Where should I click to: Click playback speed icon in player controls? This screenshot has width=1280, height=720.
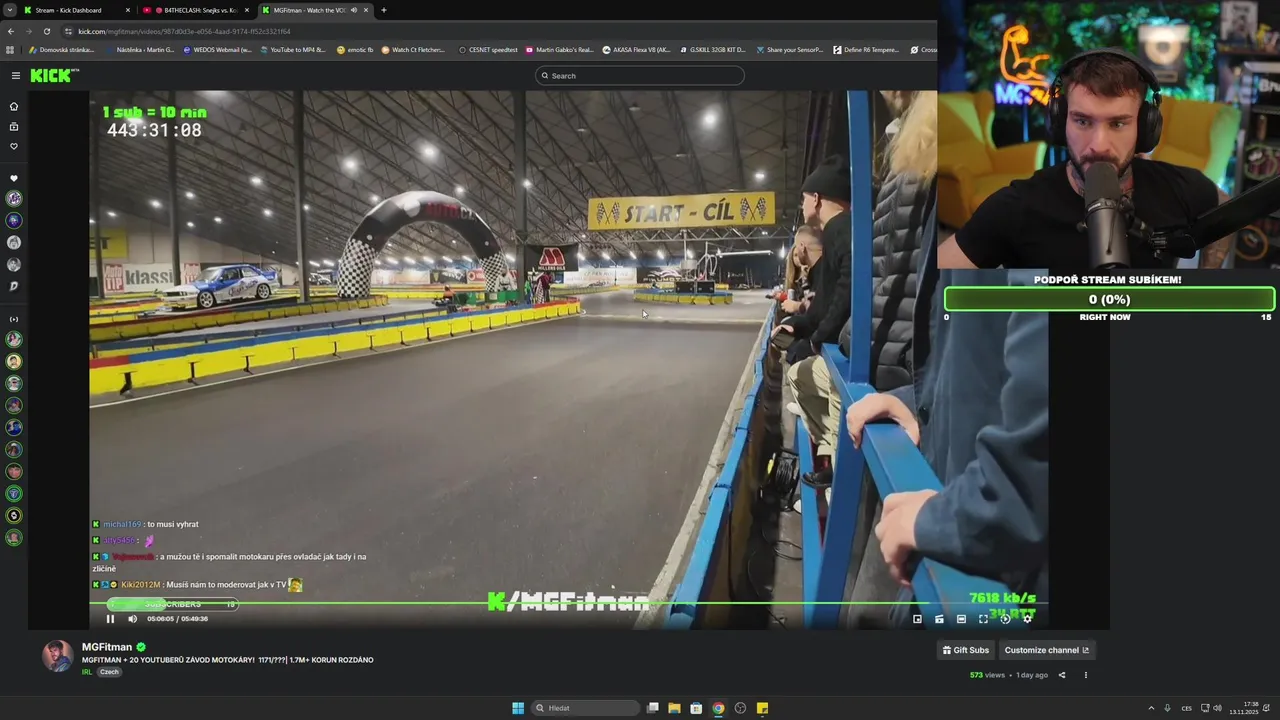(x=1005, y=619)
